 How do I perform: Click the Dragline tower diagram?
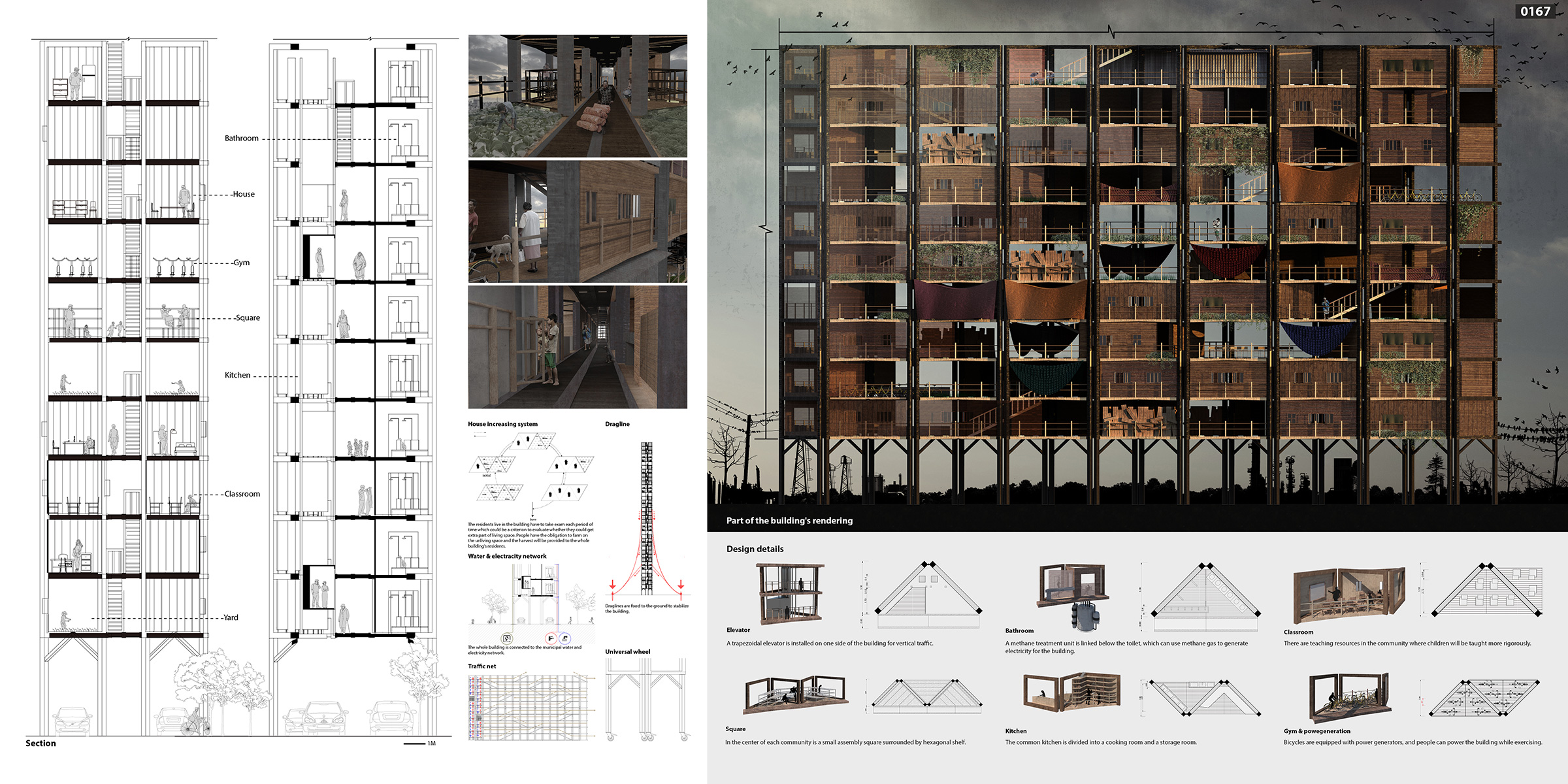pyautogui.click(x=646, y=519)
